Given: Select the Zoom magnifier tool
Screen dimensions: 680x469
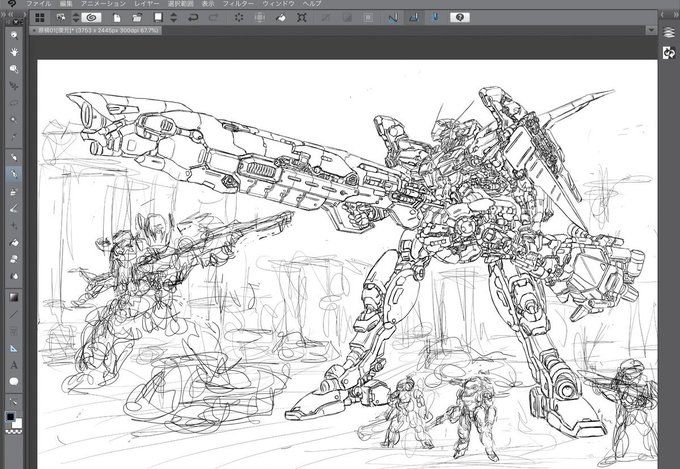Looking at the screenshot, I should 14,35.
